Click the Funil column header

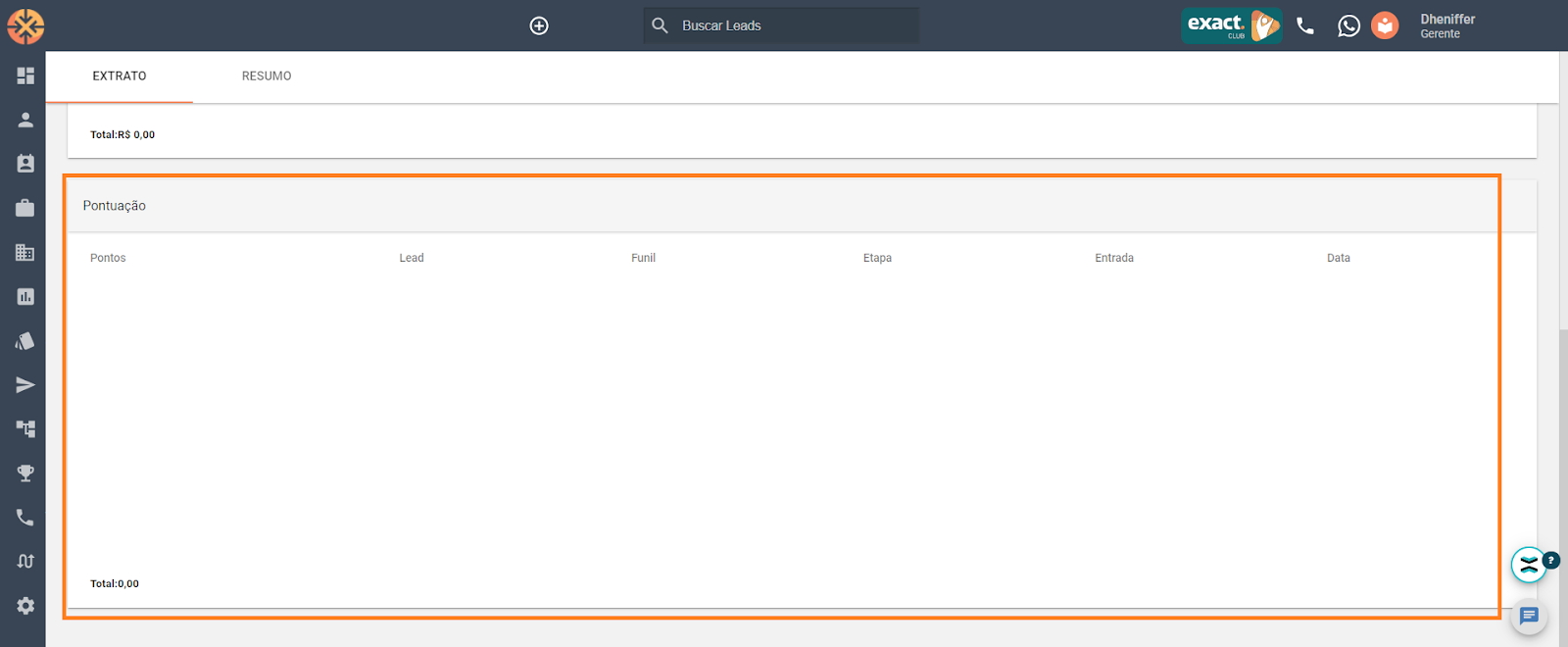coord(643,258)
